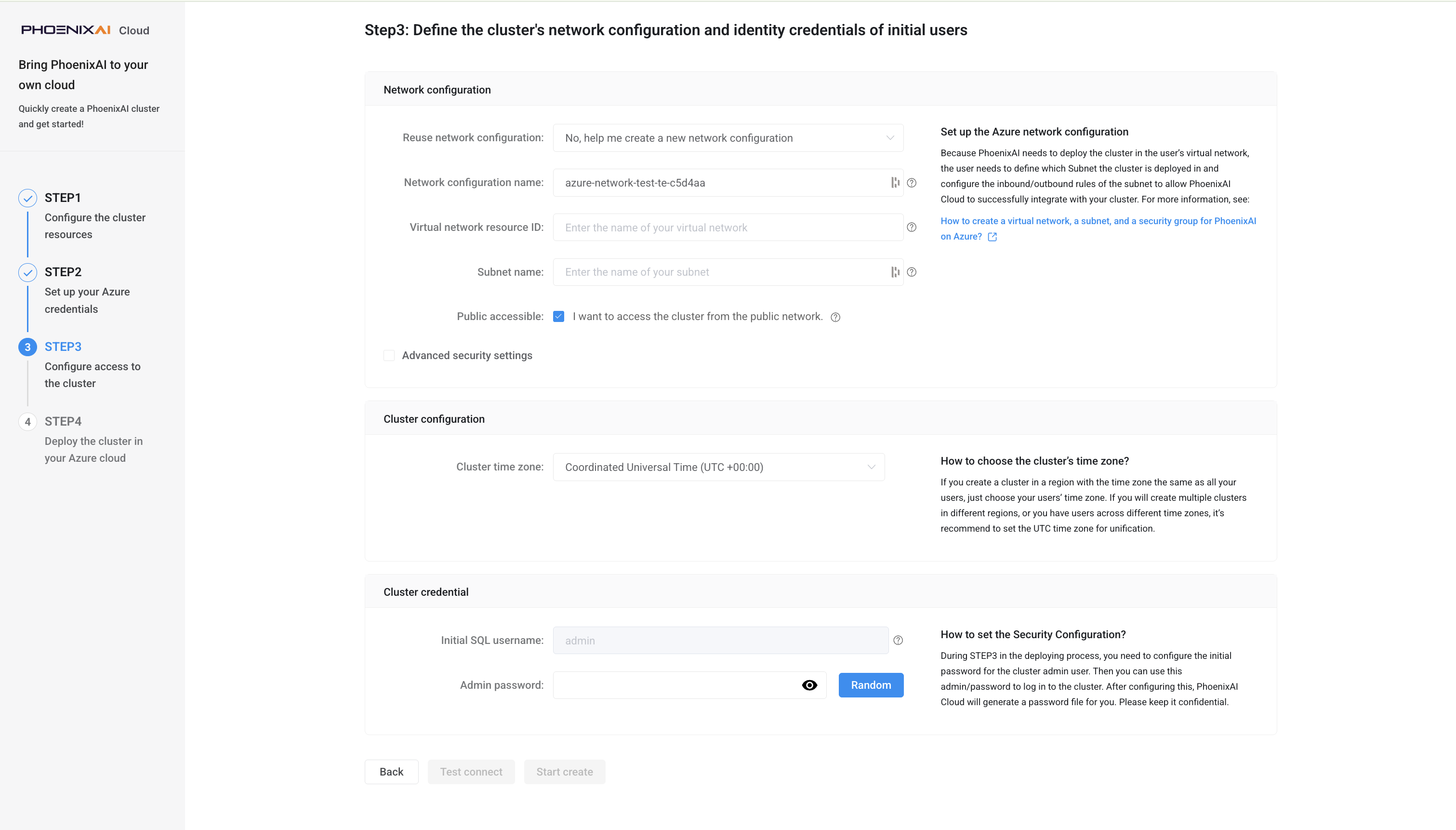Click 'I want to access the cluster' label

[x=697, y=316]
